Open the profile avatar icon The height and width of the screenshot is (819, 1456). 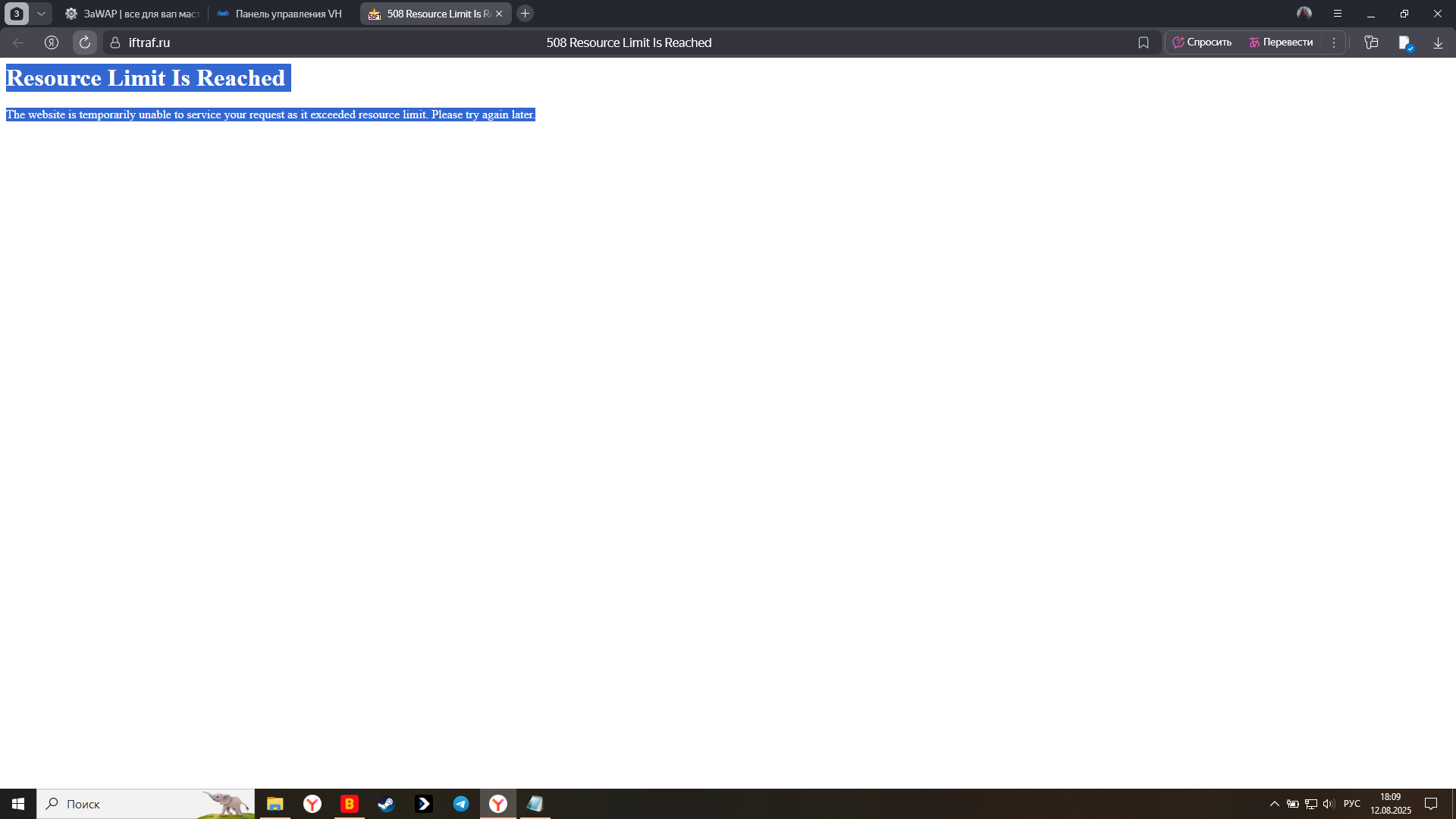tap(1304, 14)
